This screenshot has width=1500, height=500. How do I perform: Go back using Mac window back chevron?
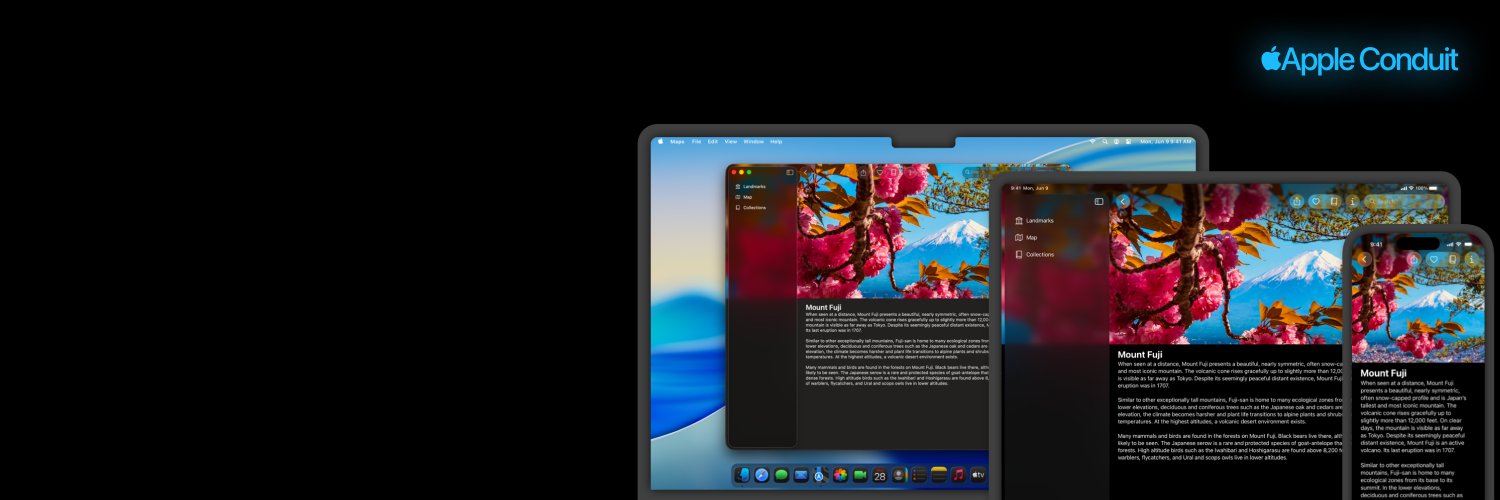click(x=805, y=172)
